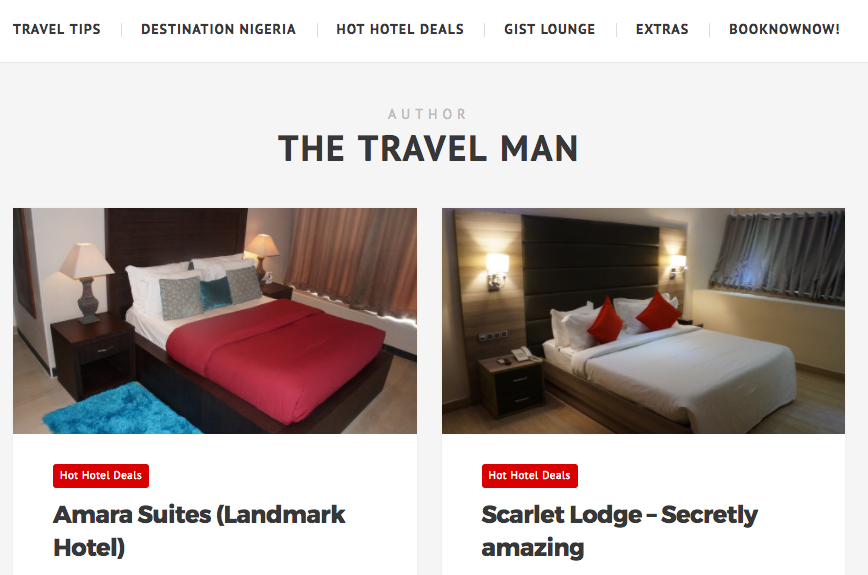Open Scarlet Lodge – Secretly amazing article title
The height and width of the screenshot is (575, 868).
pos(619,531)
